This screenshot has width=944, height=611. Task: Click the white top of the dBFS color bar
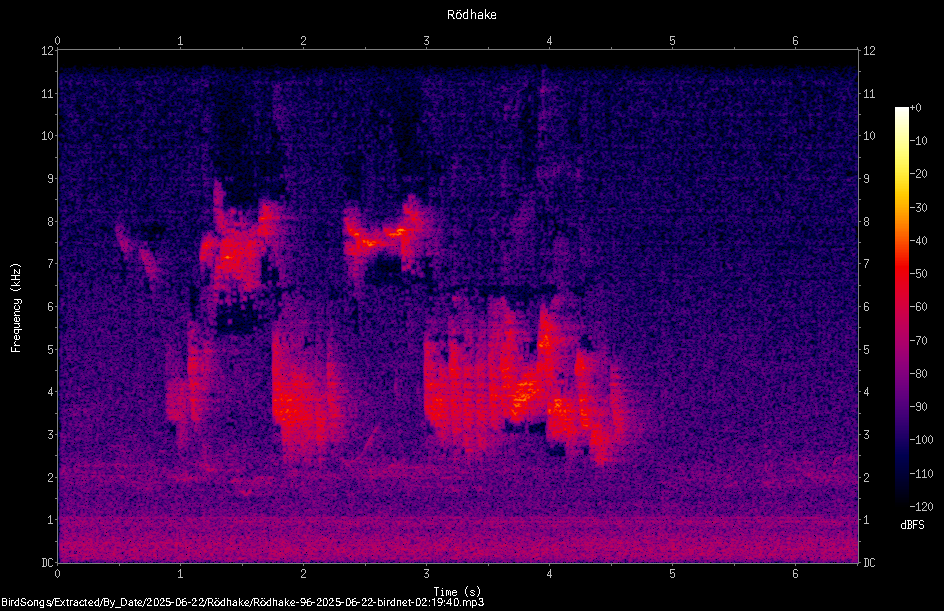(x=901, y=114)
